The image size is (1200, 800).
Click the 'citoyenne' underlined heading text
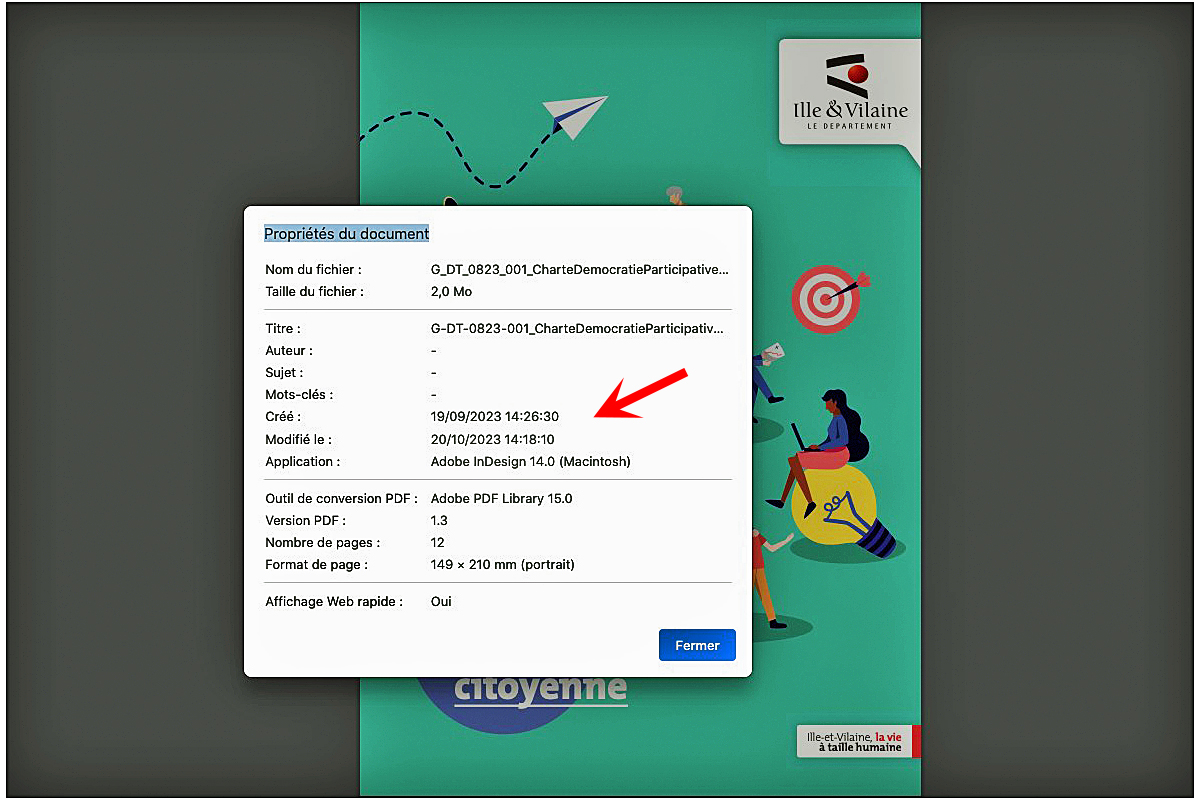540,689
